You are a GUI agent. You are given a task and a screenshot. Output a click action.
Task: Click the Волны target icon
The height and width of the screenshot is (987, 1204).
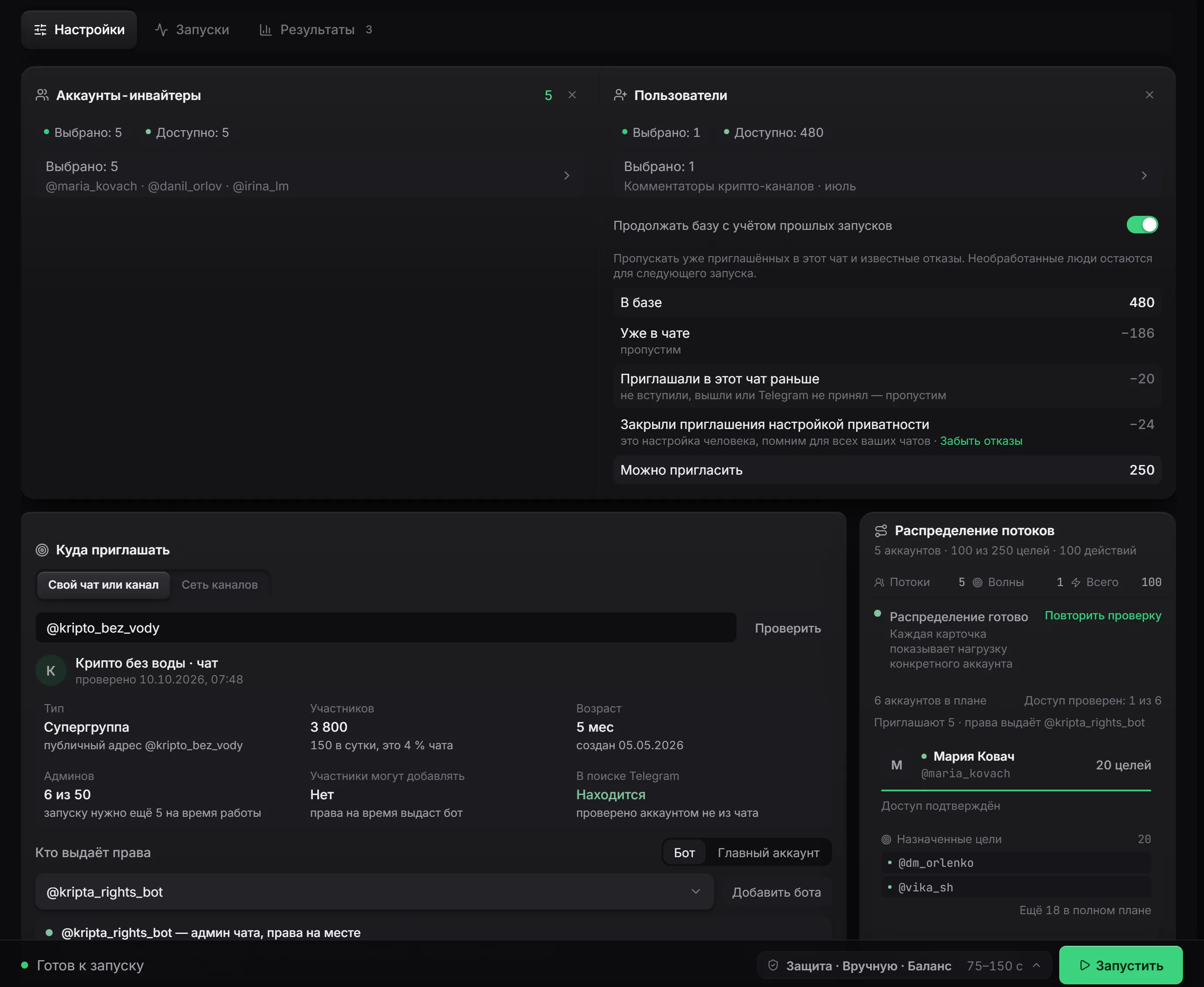point(977,582)
